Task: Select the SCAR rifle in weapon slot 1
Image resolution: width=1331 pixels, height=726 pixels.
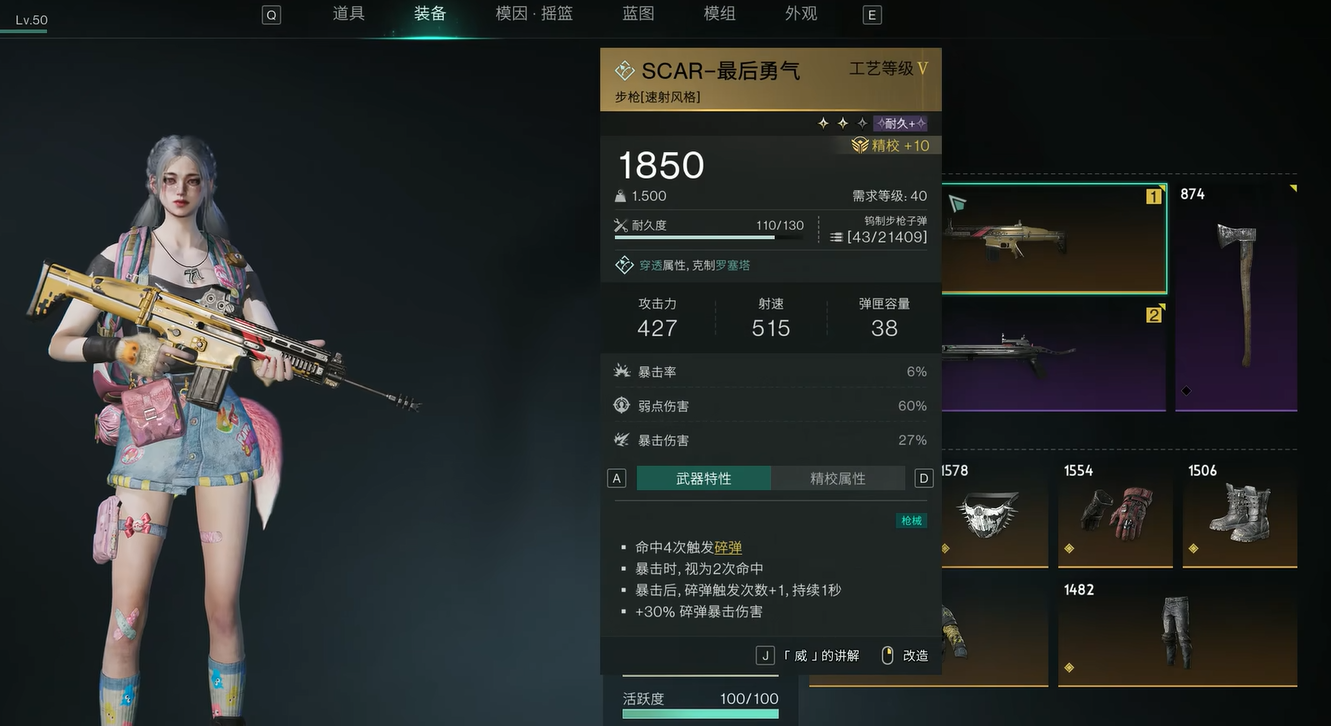Action: [x=1054, y=238]
